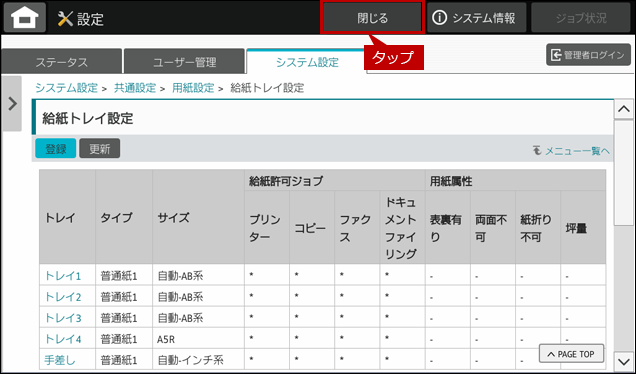Click the A5R size cell
This screenshot has height=374, width=636.
pyautogui.click(x=198, y=339)
